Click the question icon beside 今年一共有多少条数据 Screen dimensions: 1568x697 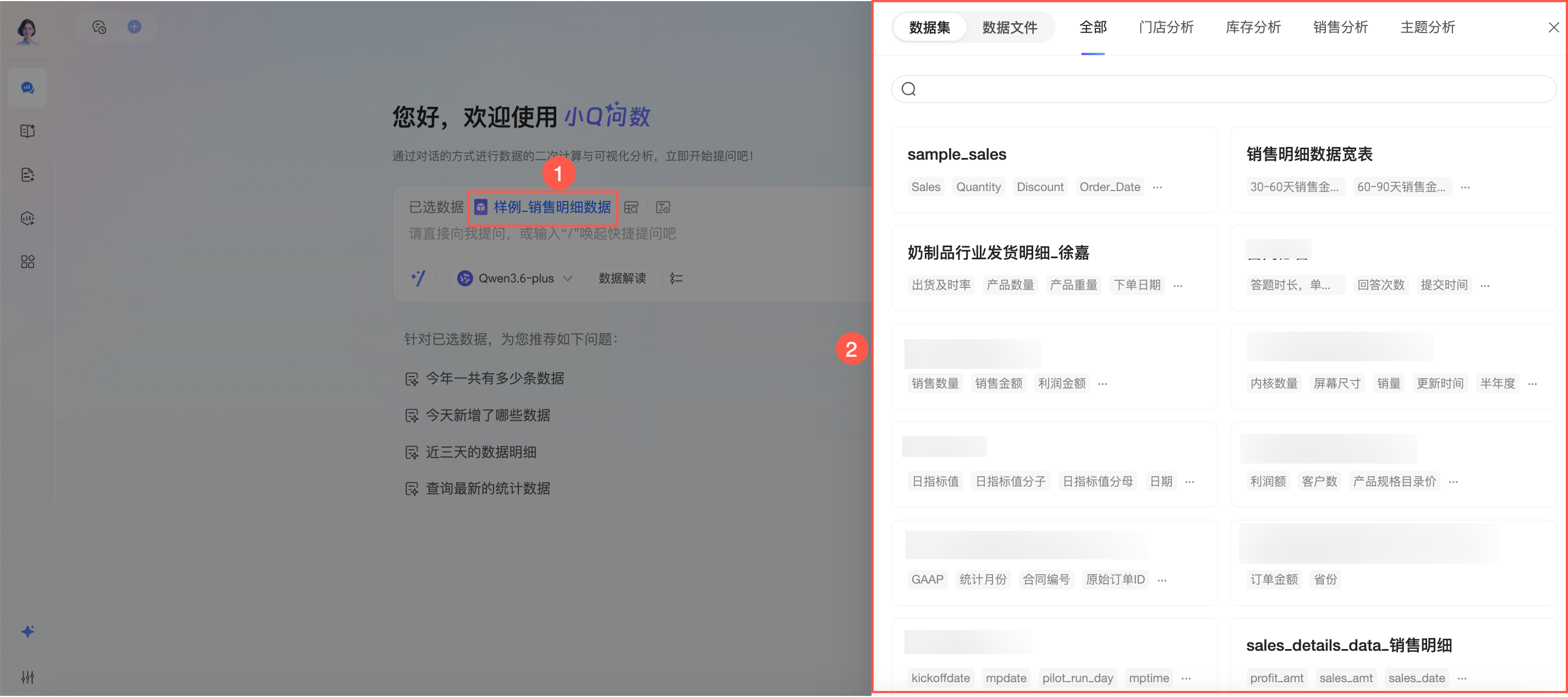point(412,379)
